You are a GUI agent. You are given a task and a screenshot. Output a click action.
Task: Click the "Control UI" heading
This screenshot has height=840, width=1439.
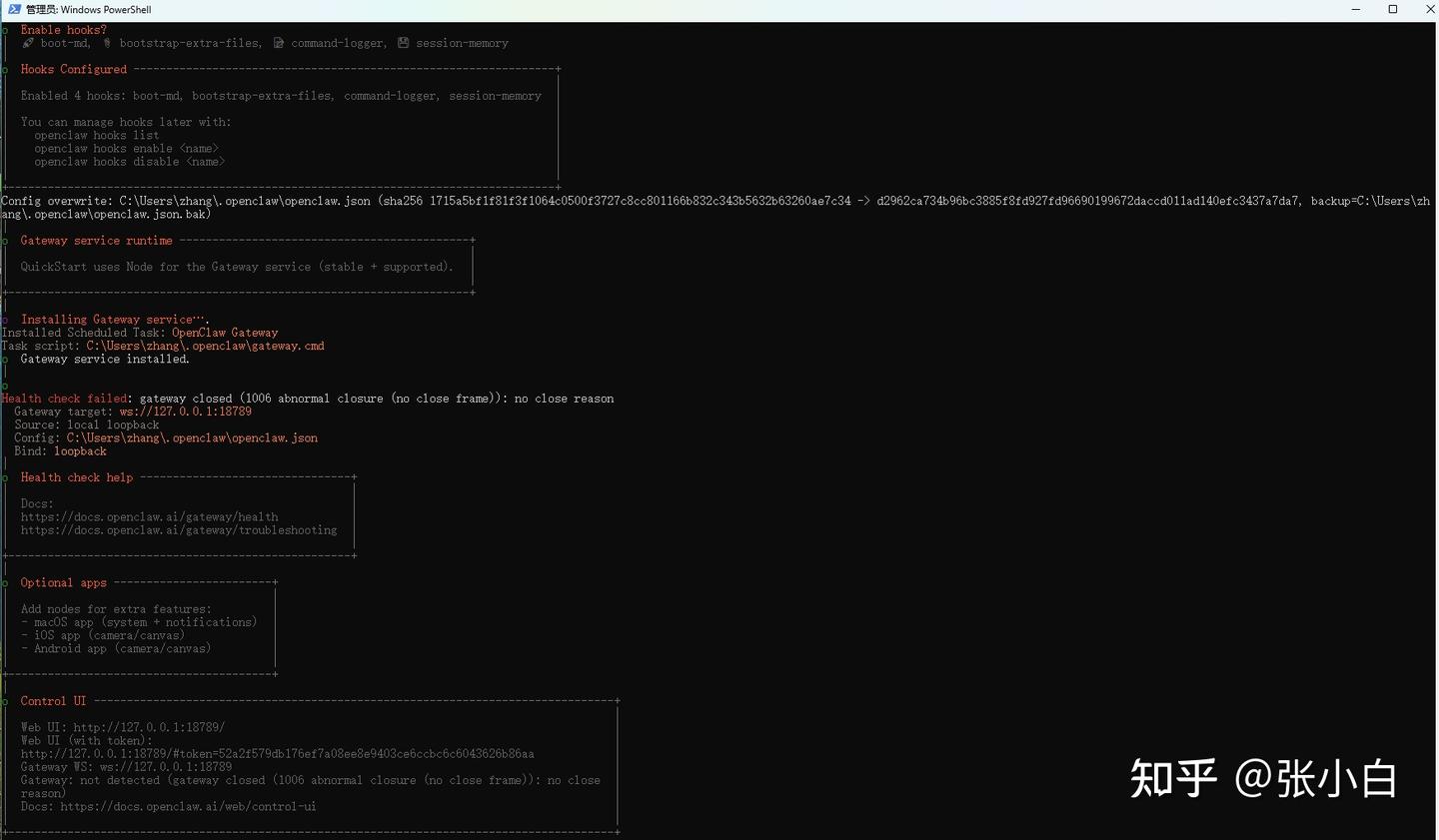click(54, 701)
